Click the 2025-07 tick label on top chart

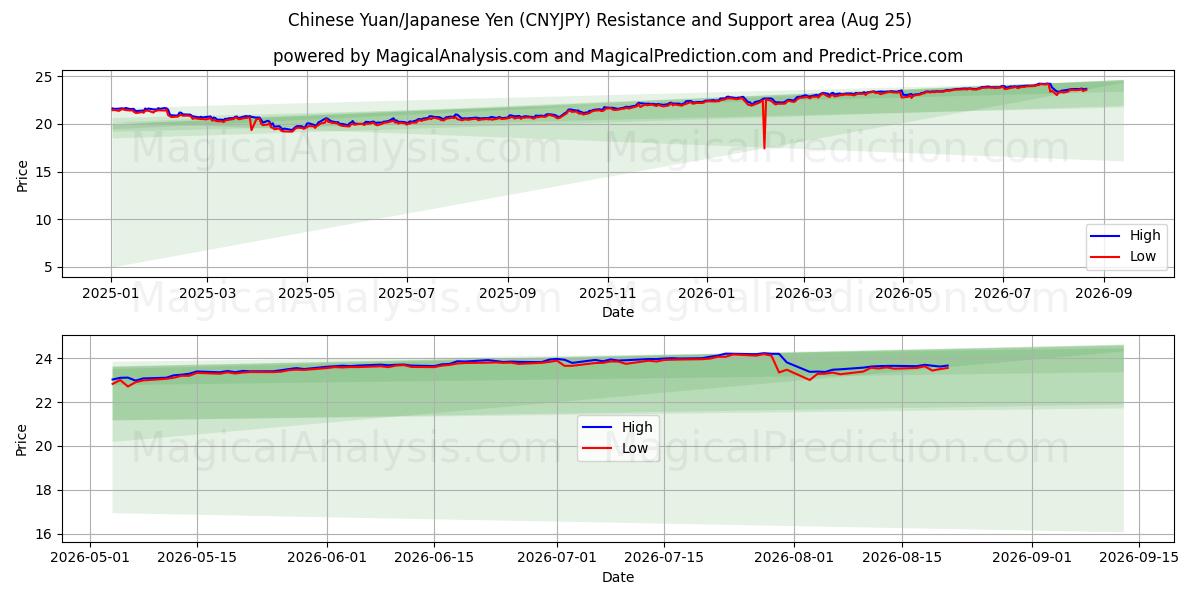(406, 295)
